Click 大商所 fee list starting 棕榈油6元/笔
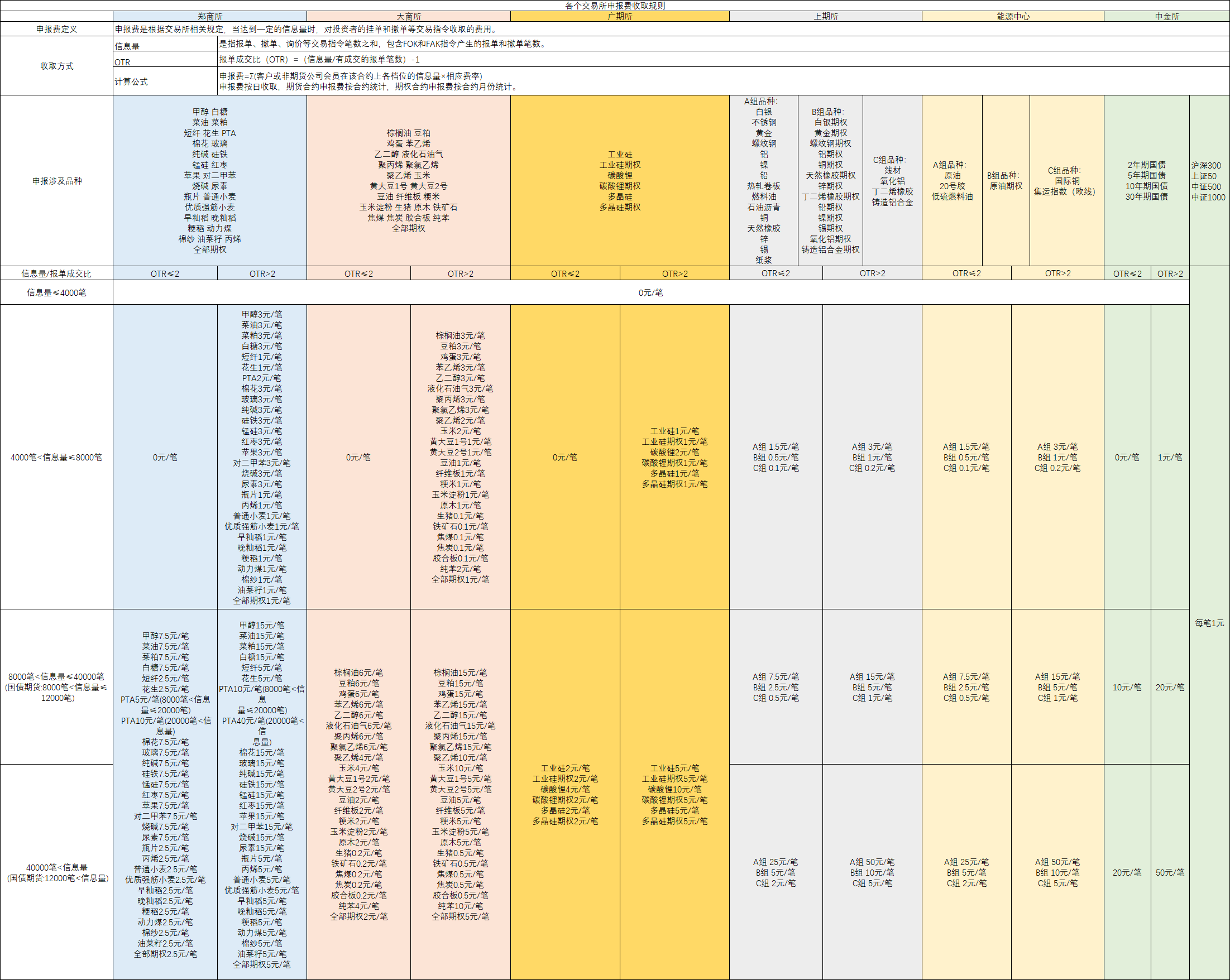1230x980 pixels. 358,795
